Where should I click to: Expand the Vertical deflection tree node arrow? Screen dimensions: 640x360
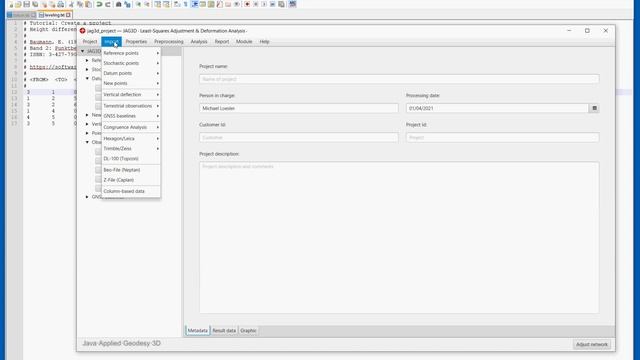click(x=87, y=124)
